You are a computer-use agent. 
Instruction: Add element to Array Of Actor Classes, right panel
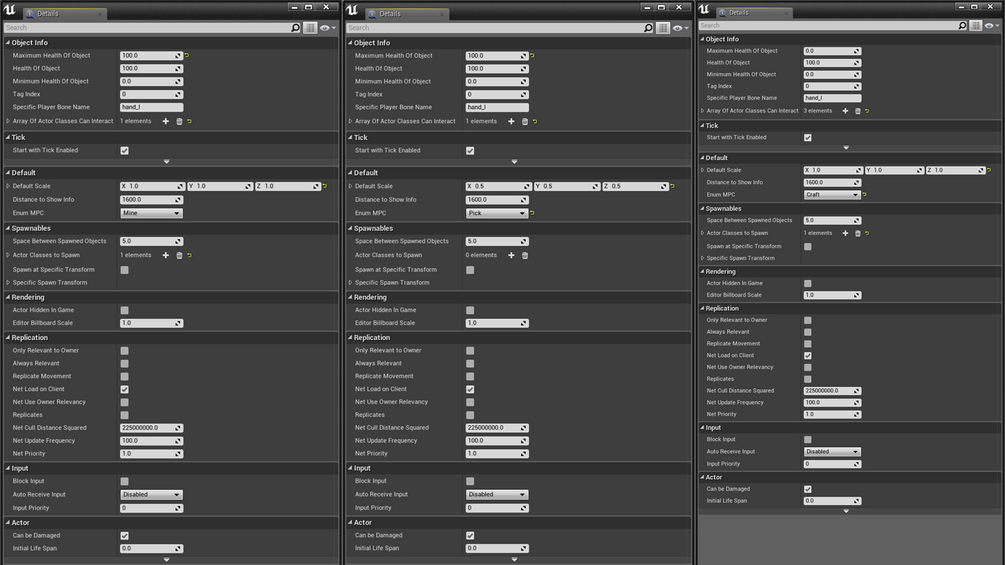pos(845,111)
